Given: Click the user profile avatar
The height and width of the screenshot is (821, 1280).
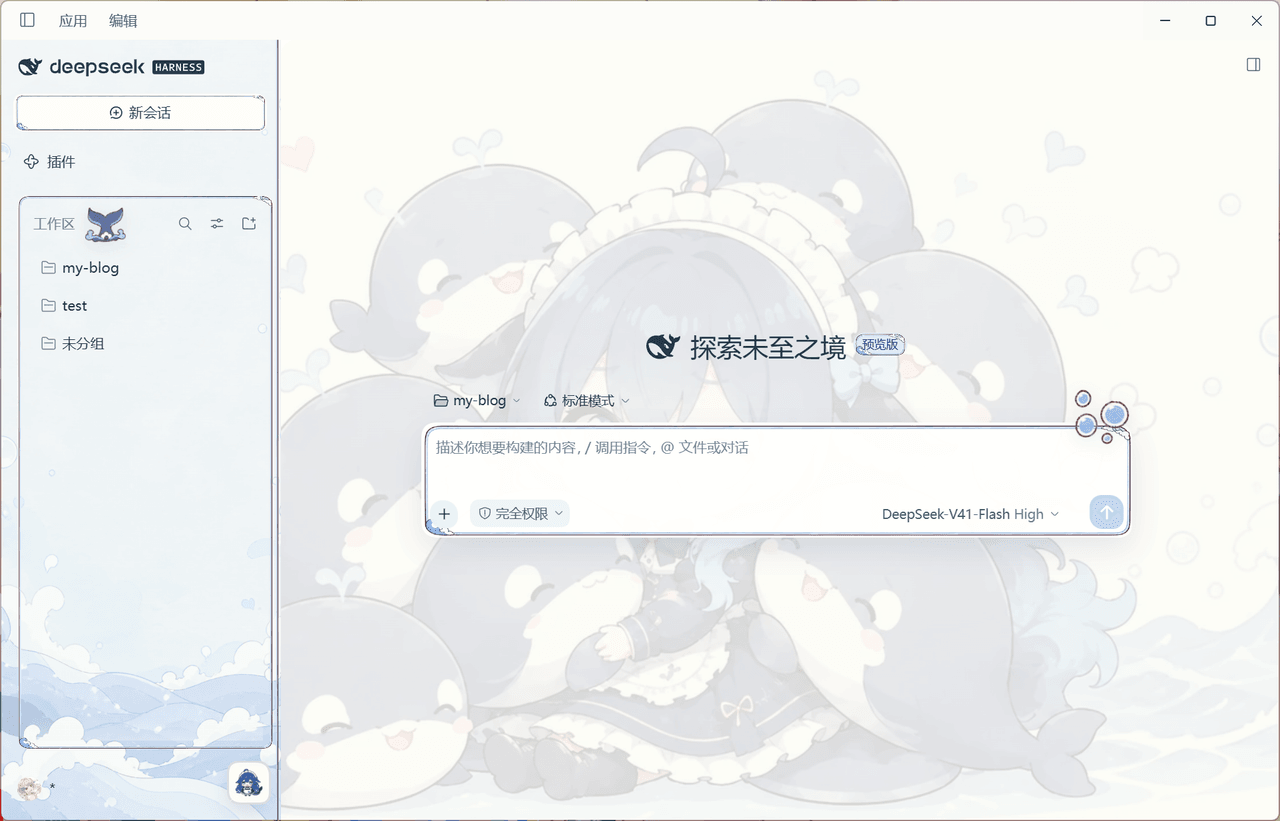Looking at the screenshot, I should 29,788.
